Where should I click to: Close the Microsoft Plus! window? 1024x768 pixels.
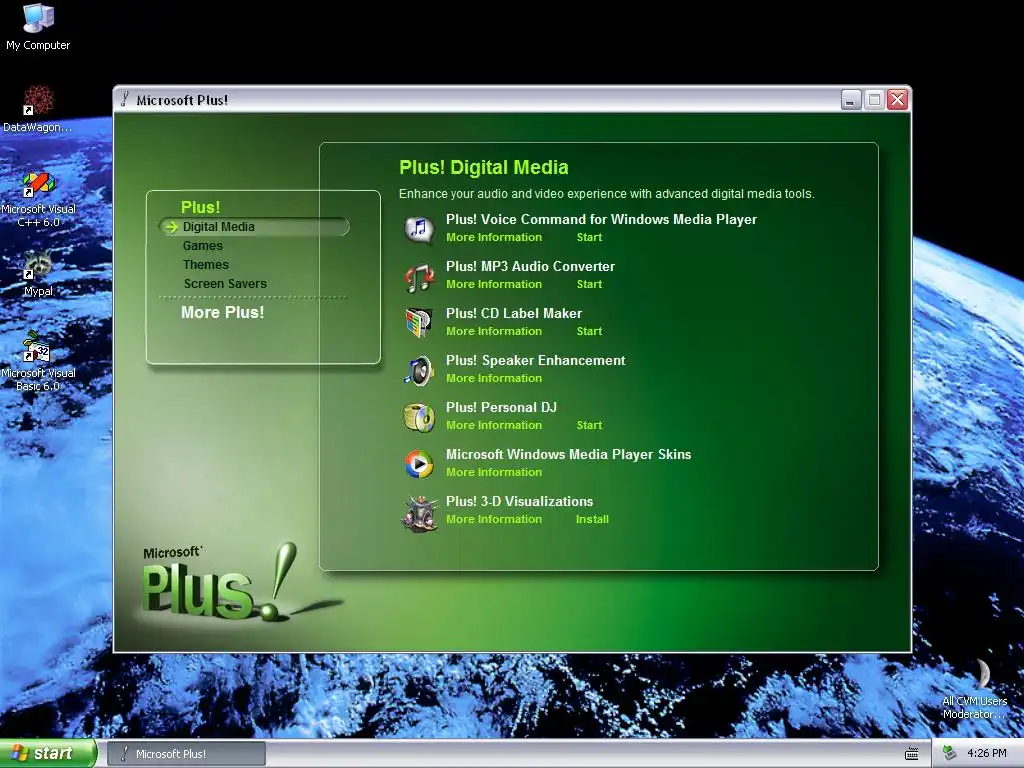pos(898,100)
